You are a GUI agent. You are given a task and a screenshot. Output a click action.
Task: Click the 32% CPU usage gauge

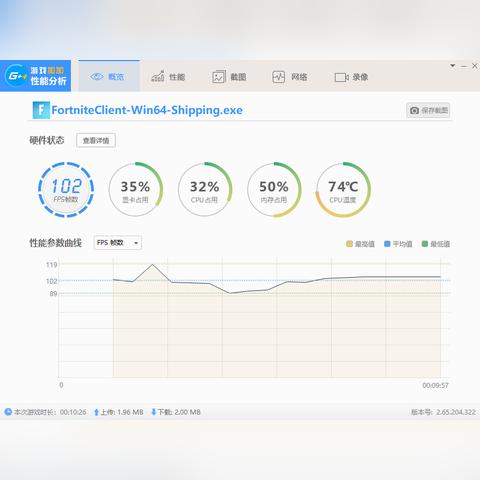tap(205, 190)
